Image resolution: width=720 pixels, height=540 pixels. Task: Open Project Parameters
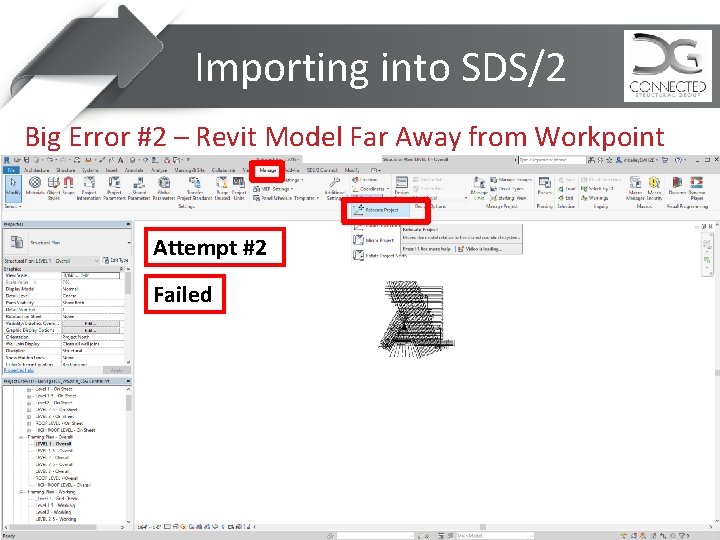click(114, 188)
